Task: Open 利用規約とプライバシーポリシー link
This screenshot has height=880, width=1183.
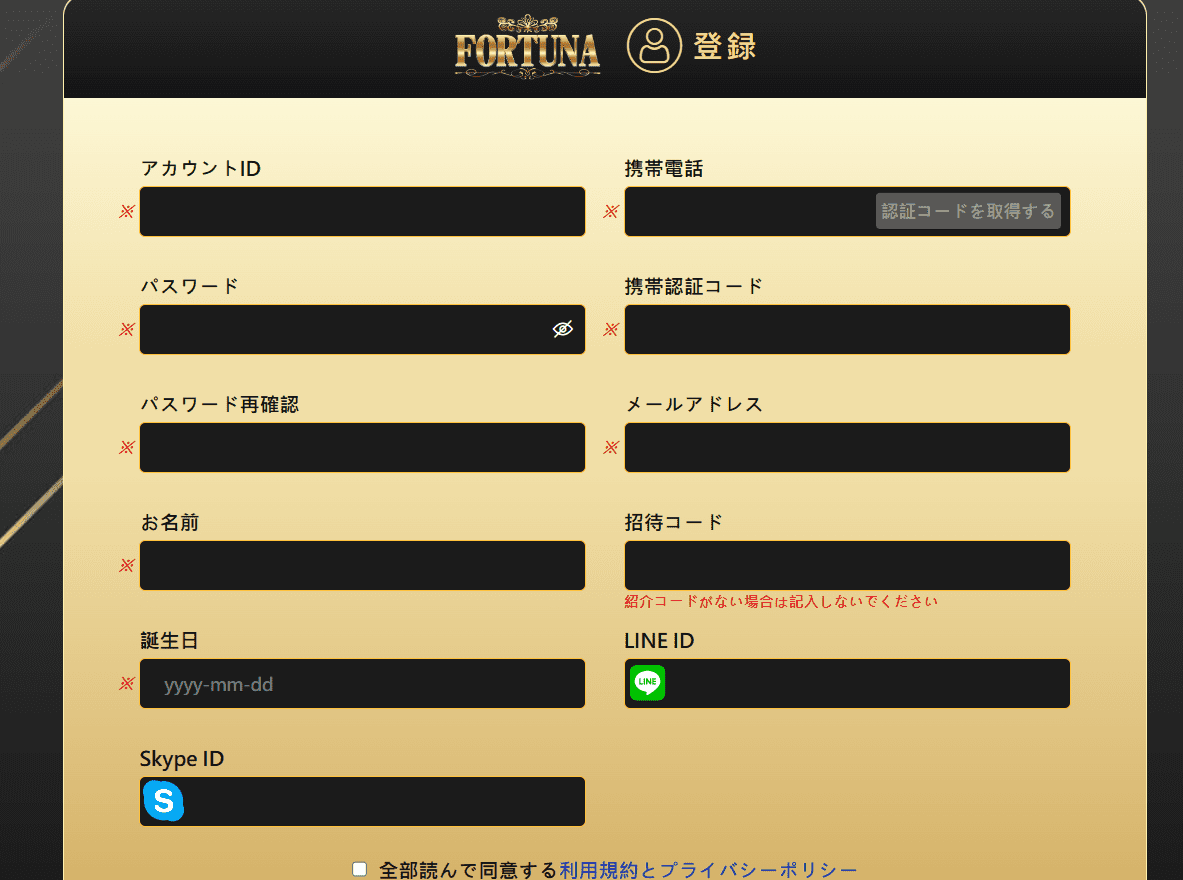Action: pos(708,869)
